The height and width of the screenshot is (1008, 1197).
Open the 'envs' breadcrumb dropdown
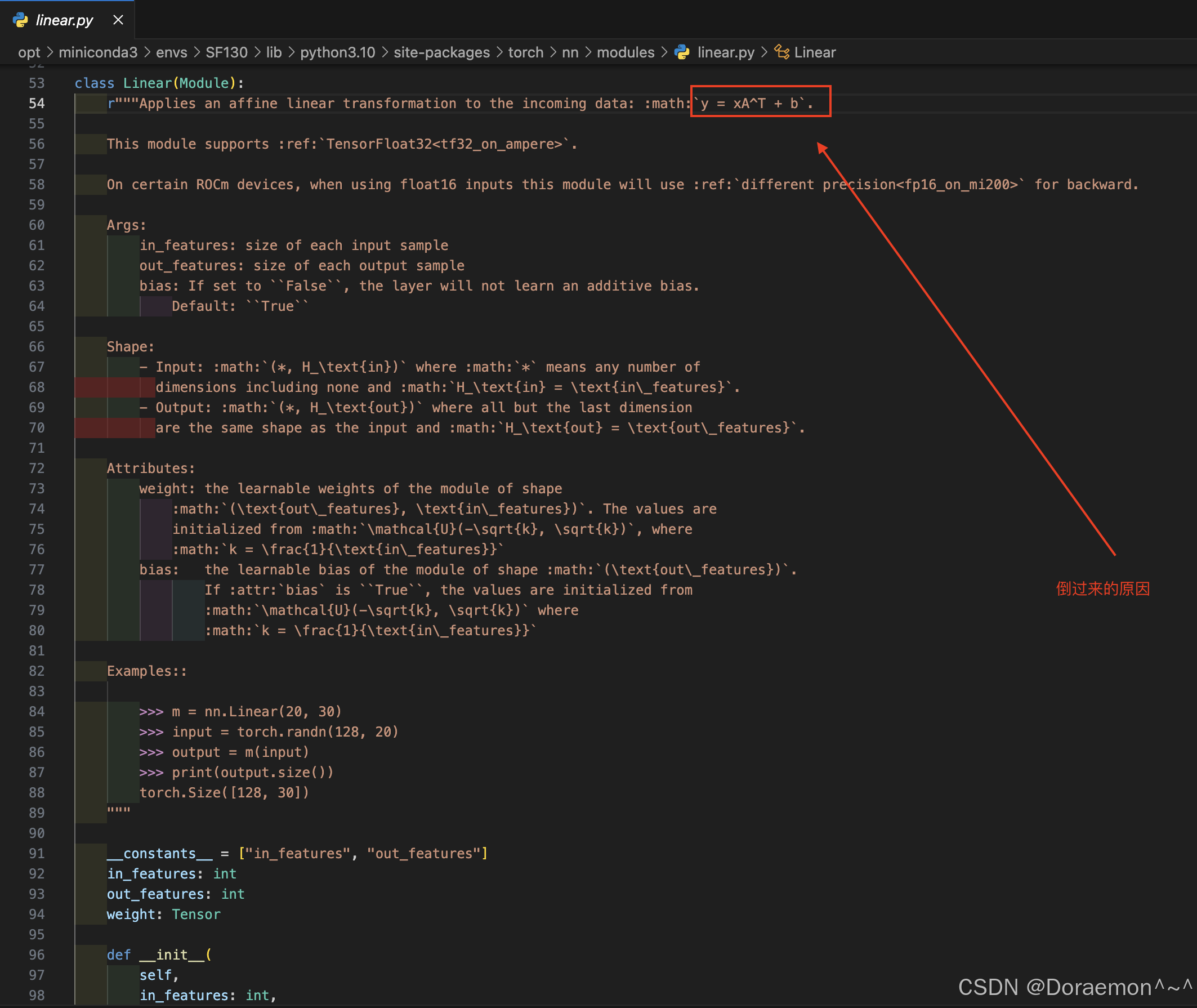point(171,52)
